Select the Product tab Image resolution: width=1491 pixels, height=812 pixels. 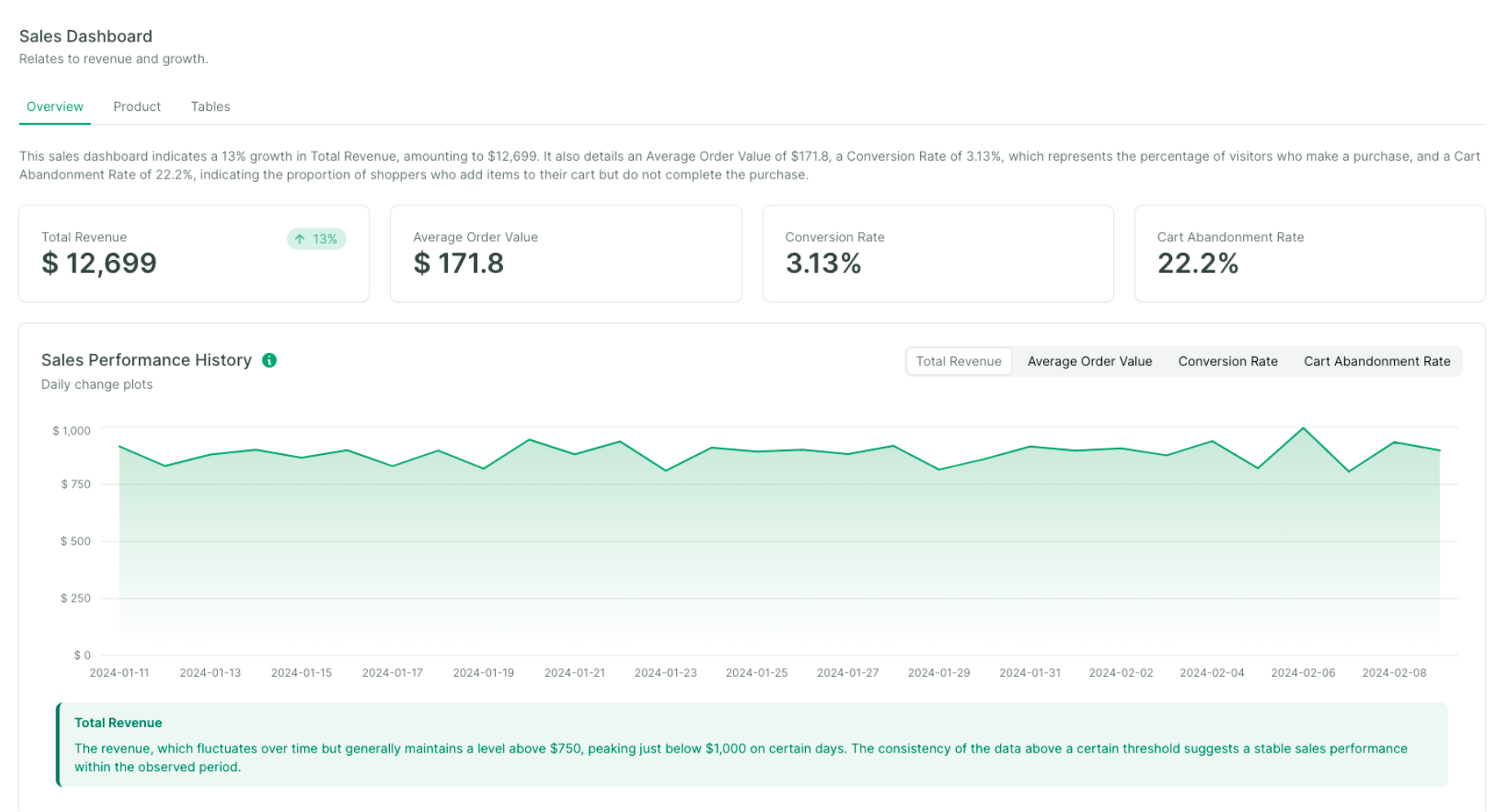click(136, 106)
